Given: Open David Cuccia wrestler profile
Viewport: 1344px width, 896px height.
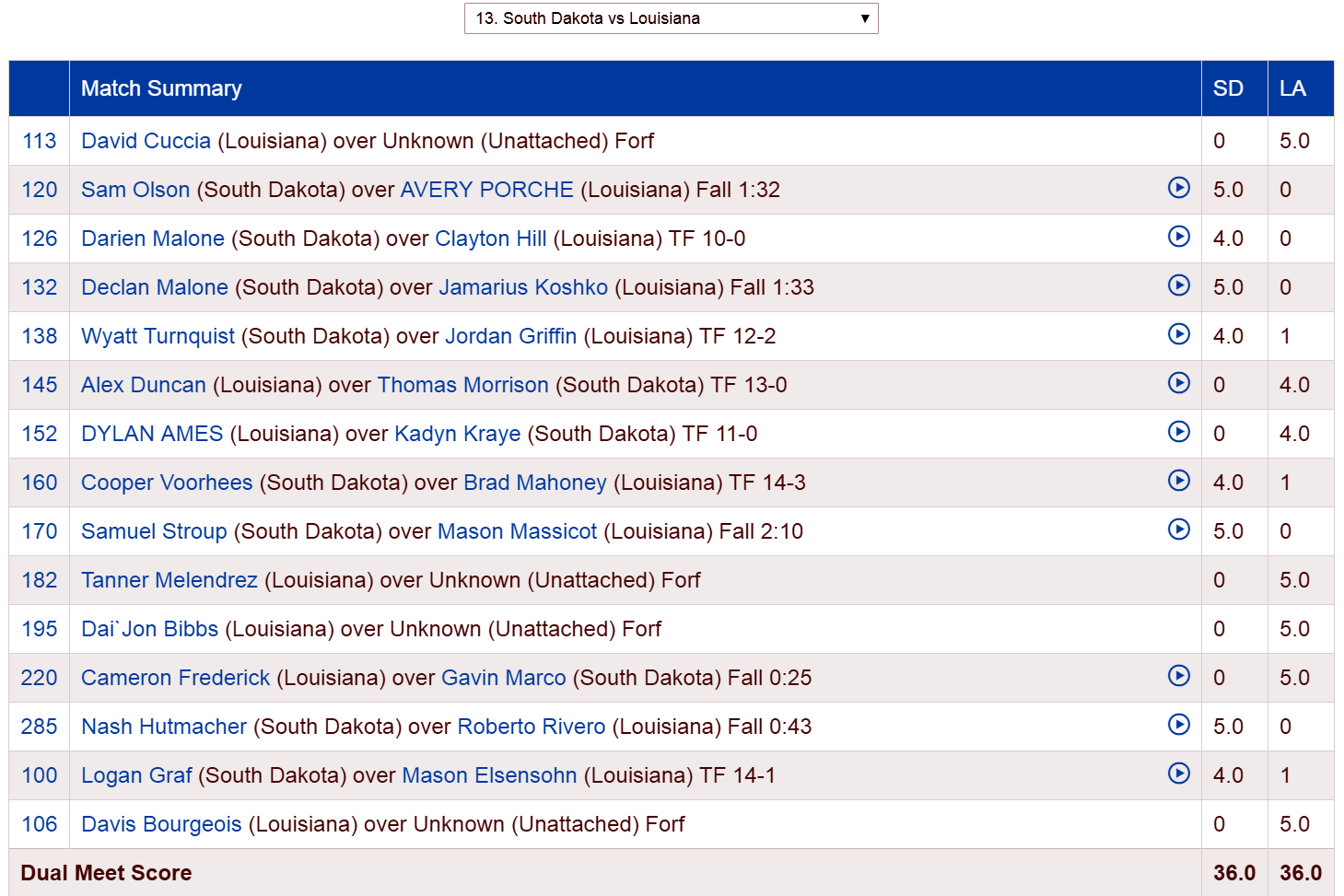Looking at the screenshot, I should click(x=146, y=141).
